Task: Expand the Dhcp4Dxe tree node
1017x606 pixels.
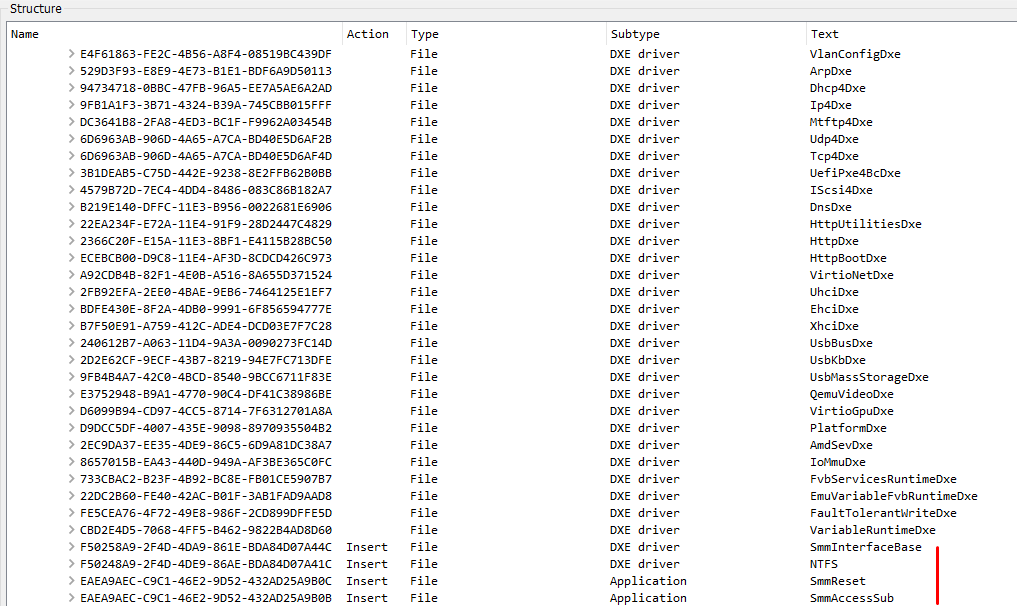Action: pos(70,87)
